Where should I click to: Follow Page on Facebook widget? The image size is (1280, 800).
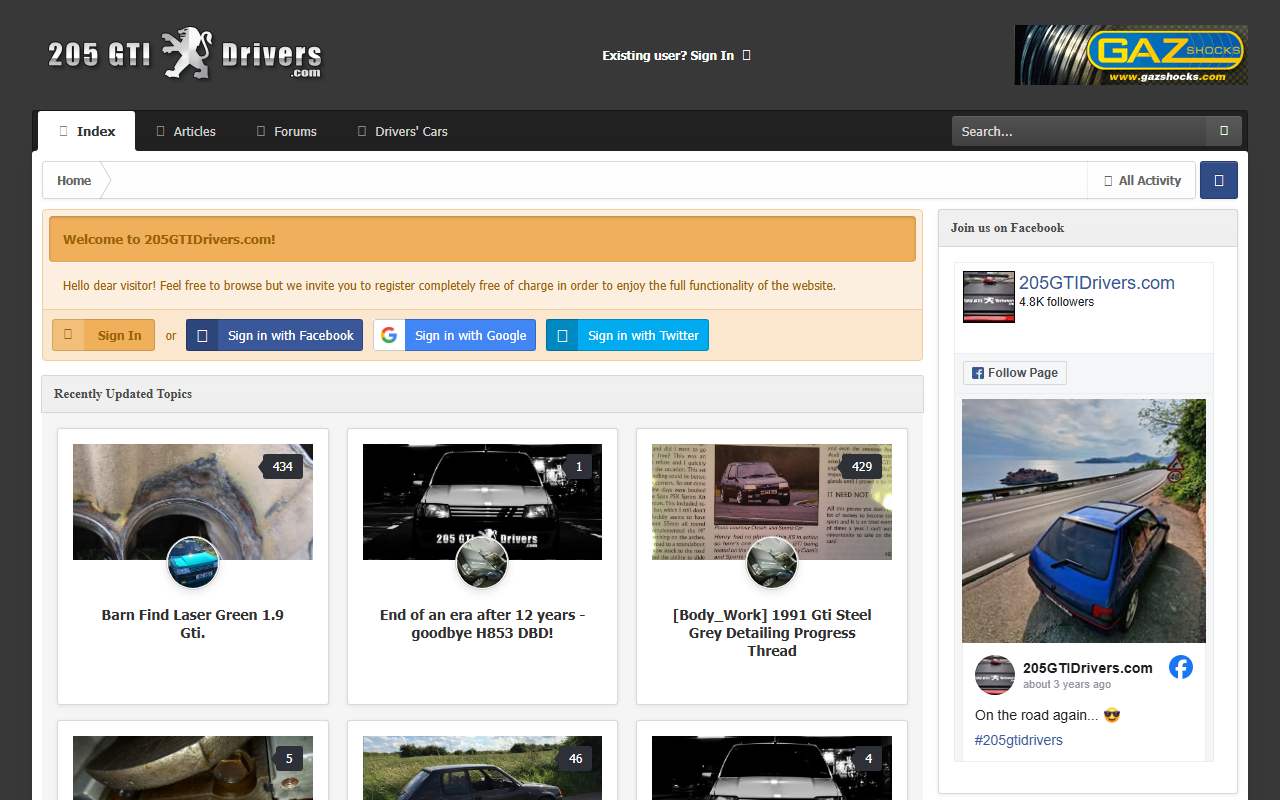click(x=1015, y=373)
